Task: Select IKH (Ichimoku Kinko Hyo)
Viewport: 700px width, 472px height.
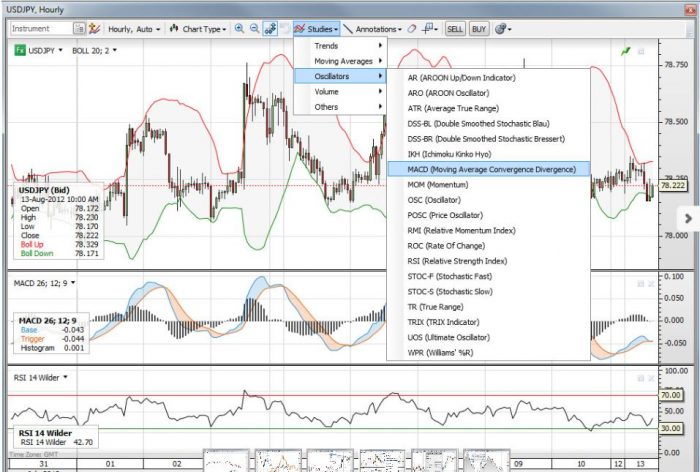Action: click(488, 154)
